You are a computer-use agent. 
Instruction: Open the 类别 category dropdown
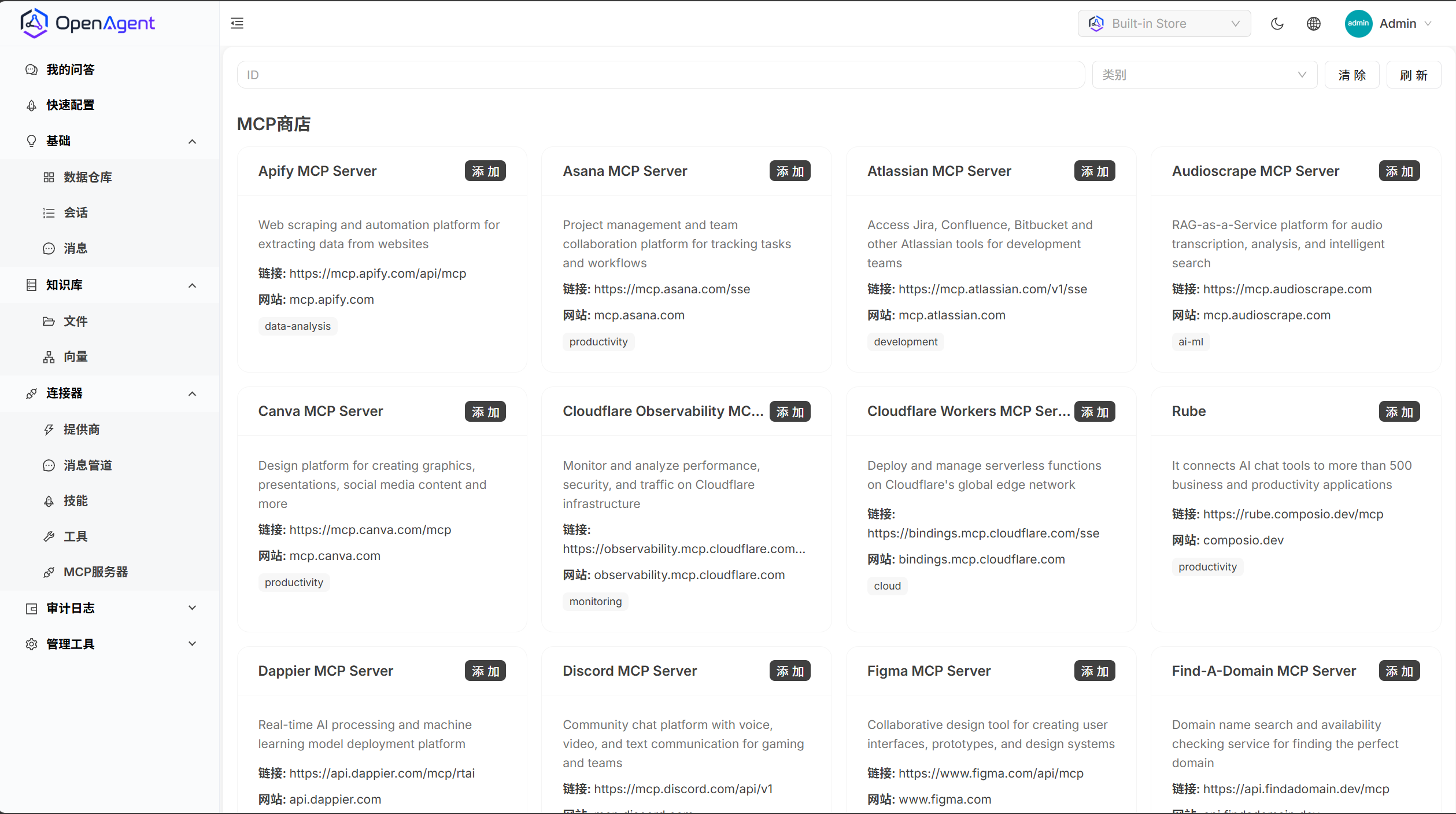[x=1204, y=75]
